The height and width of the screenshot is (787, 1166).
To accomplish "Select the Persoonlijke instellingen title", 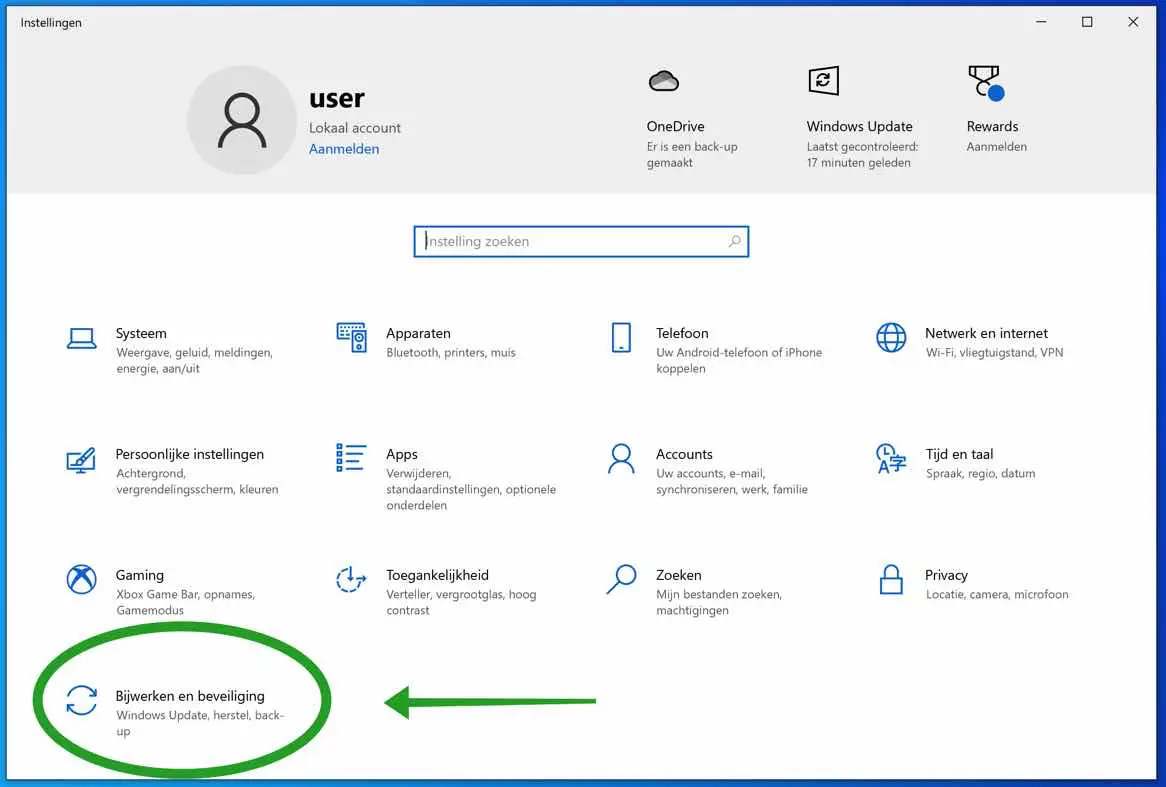I will [x=190, y=454].
